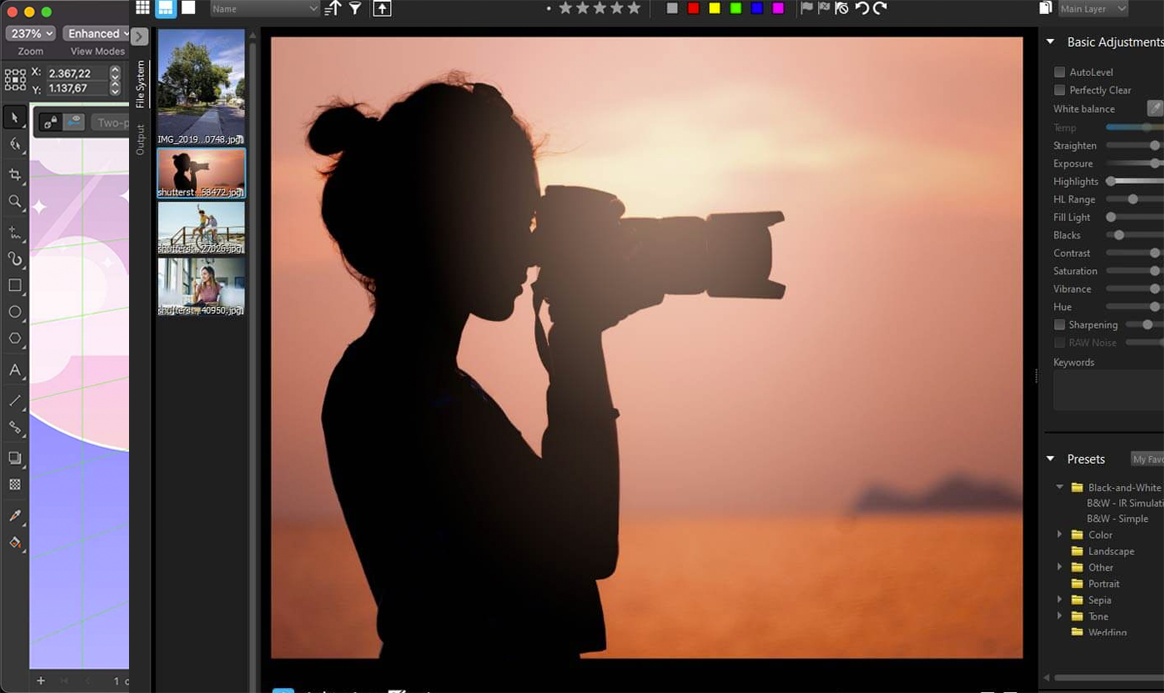
Task: Toggle the eye preview button in property bar
Action: pyautogui.click(x=73, y=122)
